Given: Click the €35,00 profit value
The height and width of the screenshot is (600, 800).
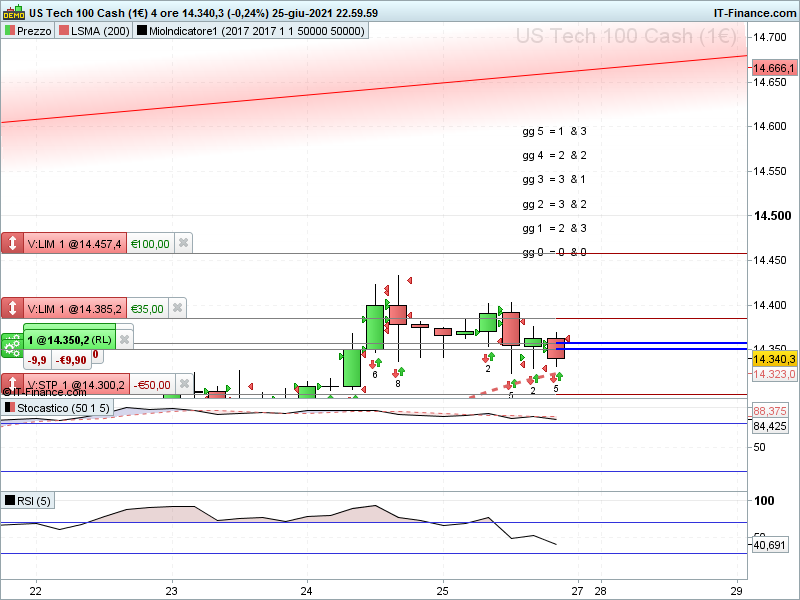Looking at the screenshot, I should pyautogui.click(x=147, y=309).
